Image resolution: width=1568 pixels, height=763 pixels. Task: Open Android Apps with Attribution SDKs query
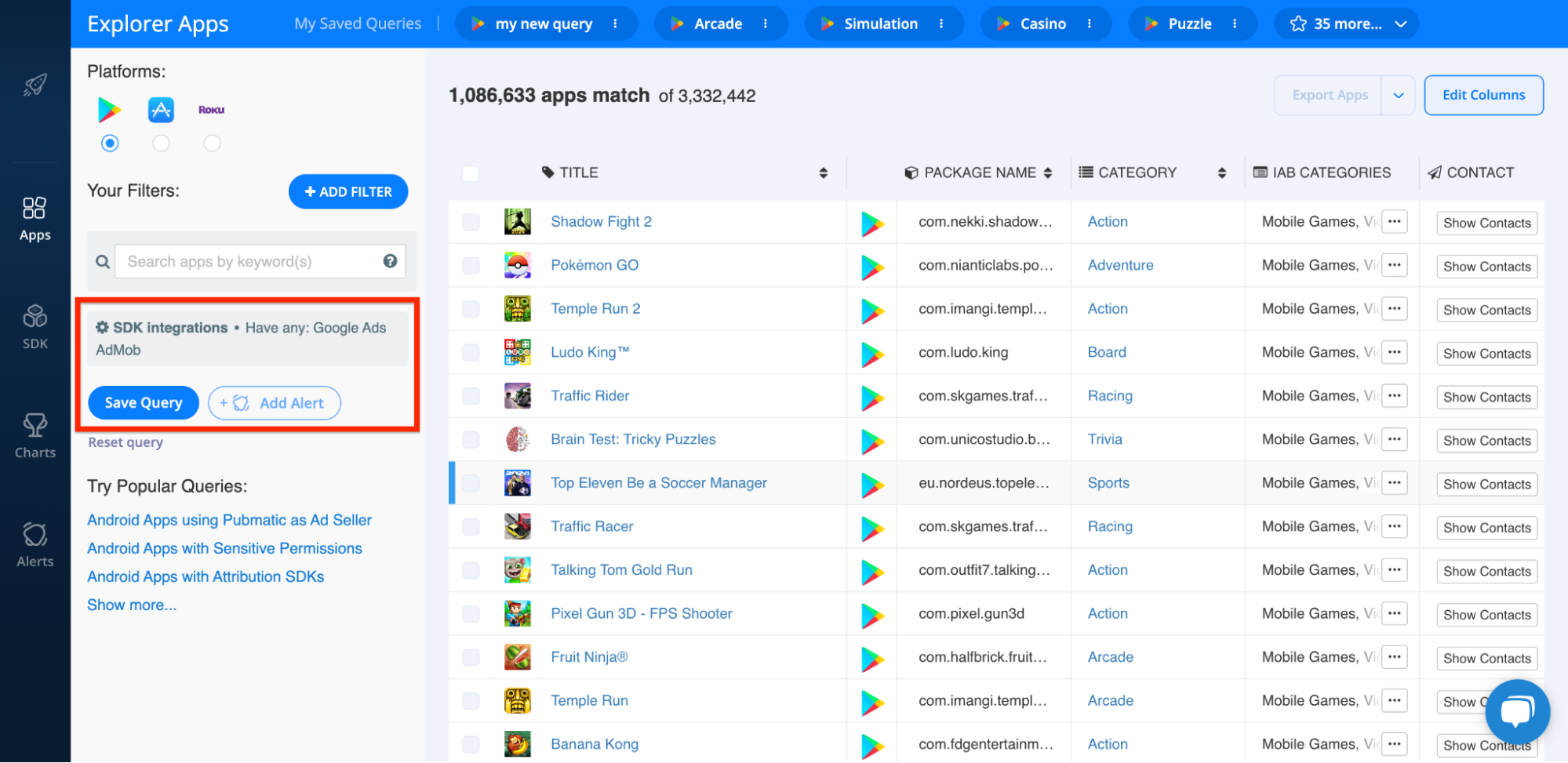click(206, 577)
